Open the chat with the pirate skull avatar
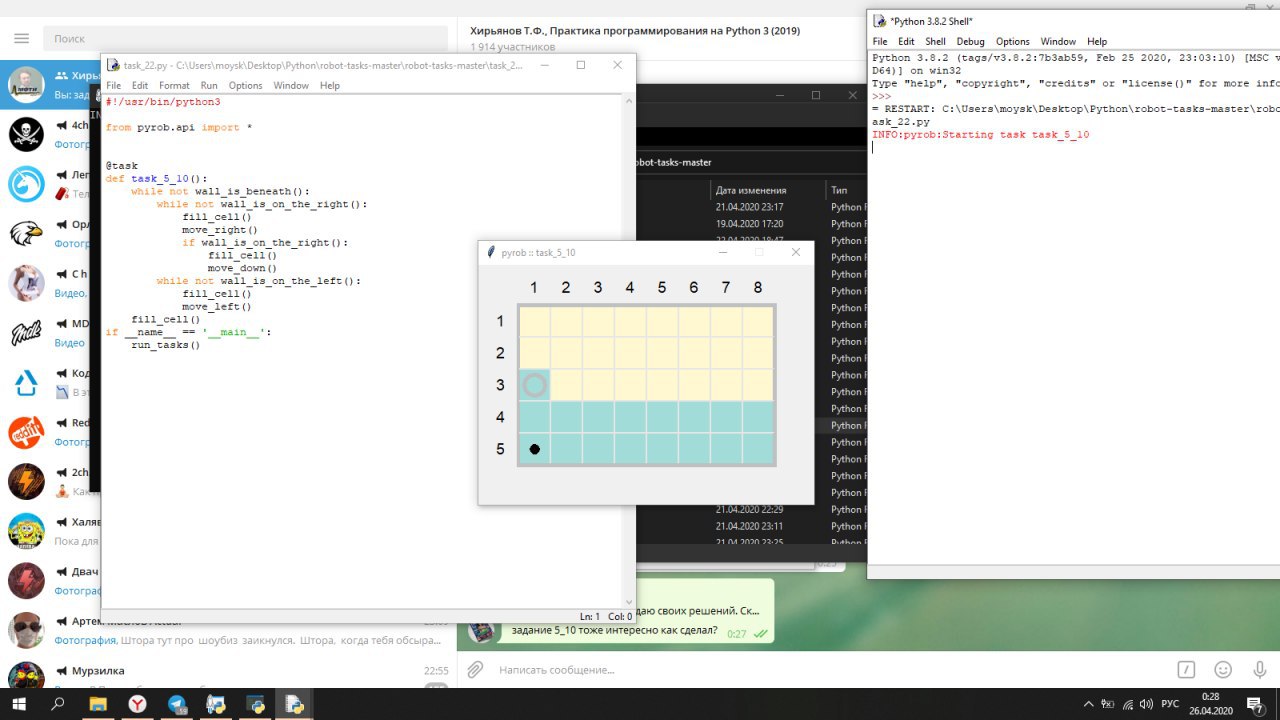Image resolution: width=1280 pixels, height=720 pixels. click(26, 134)
